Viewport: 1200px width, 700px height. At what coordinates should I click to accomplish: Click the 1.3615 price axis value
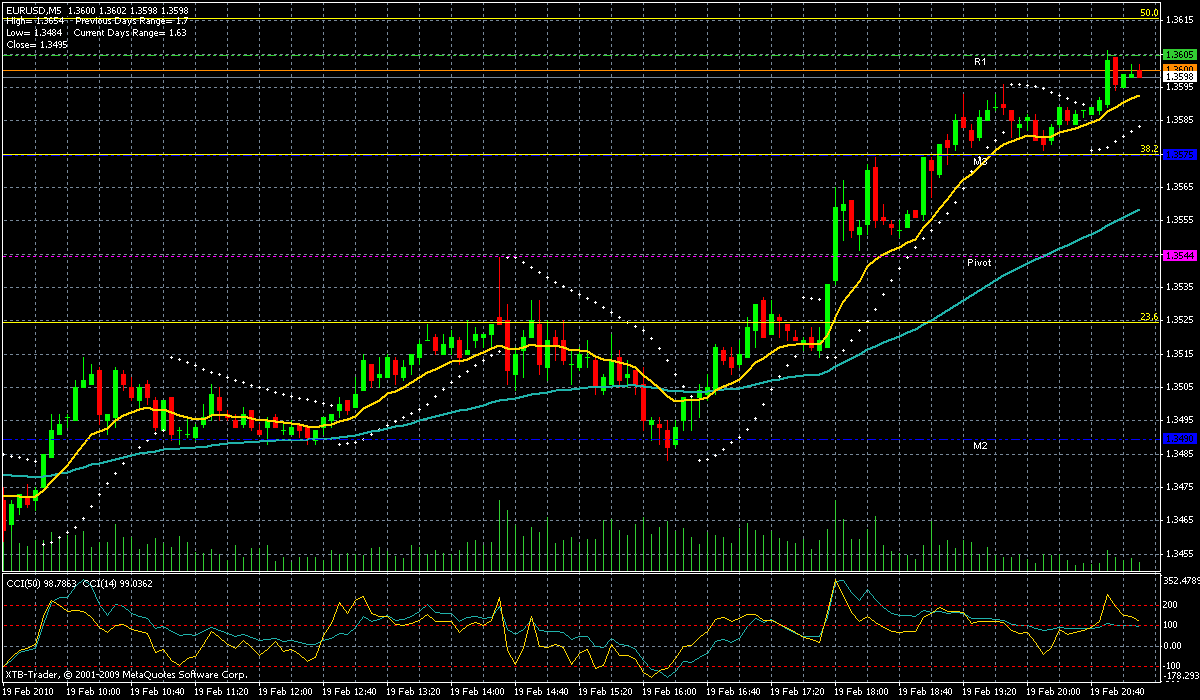[1180, 20]
